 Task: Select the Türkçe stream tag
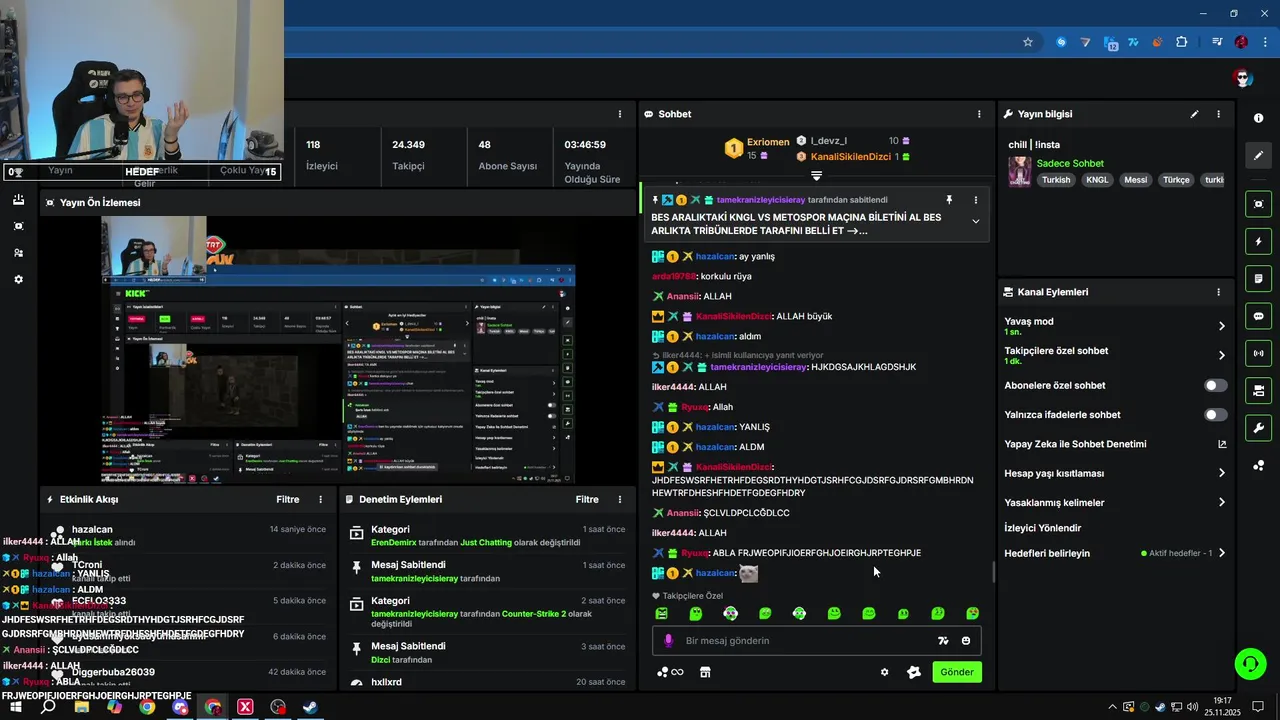pos(1176,180)
